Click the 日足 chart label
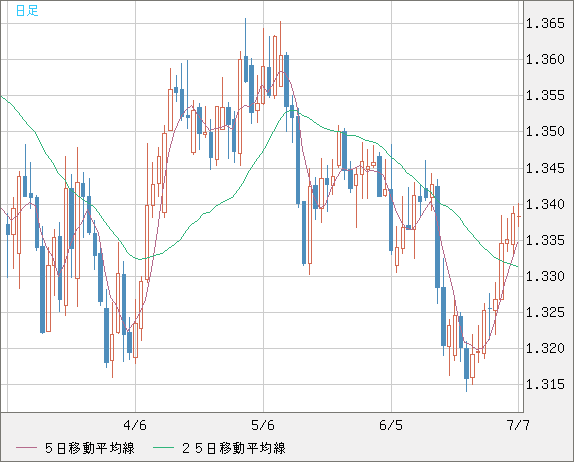Screen dimensions: 574x462 pos(27,10)
